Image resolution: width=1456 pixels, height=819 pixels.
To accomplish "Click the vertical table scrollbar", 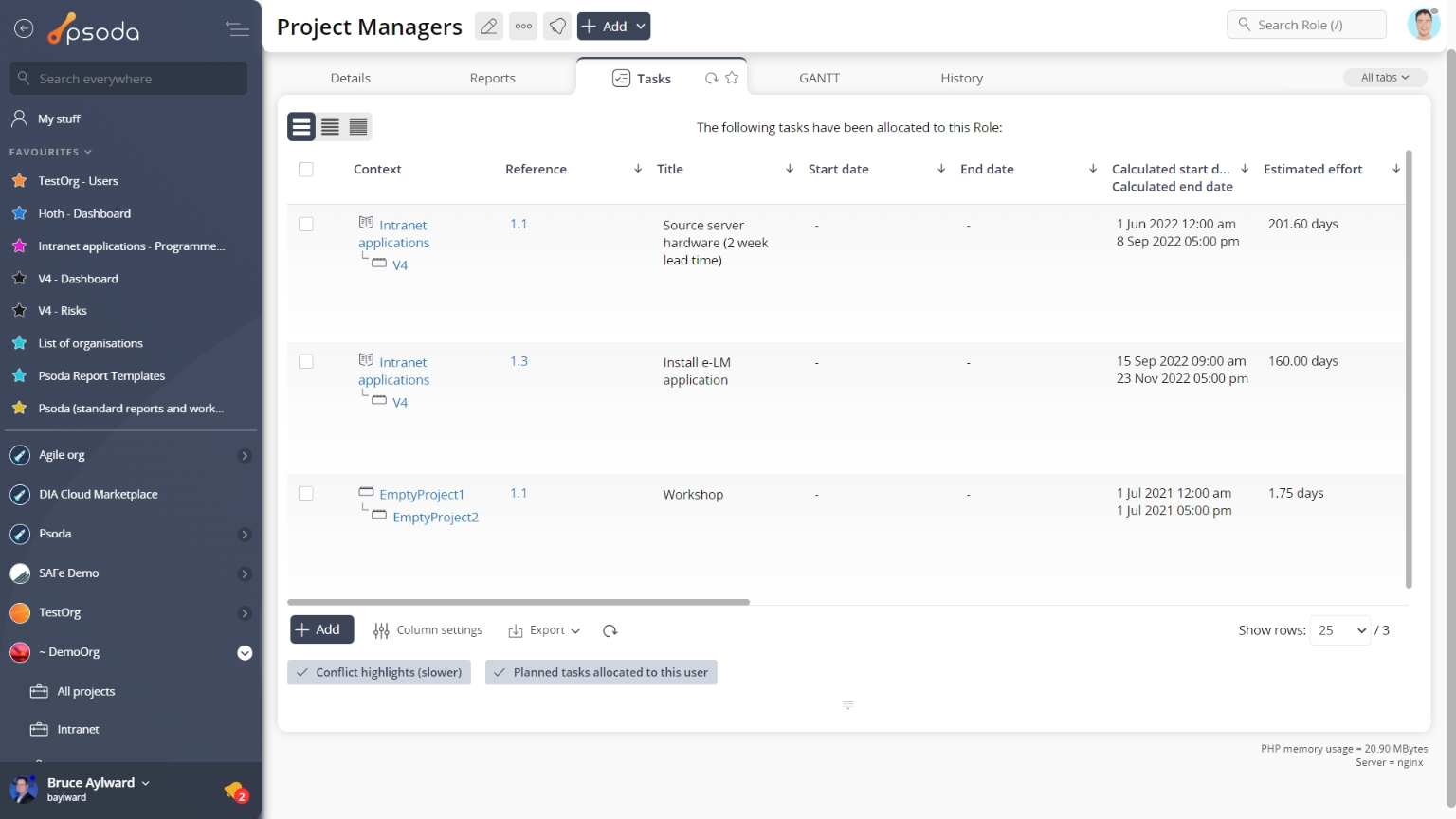I will (1409, 369).
